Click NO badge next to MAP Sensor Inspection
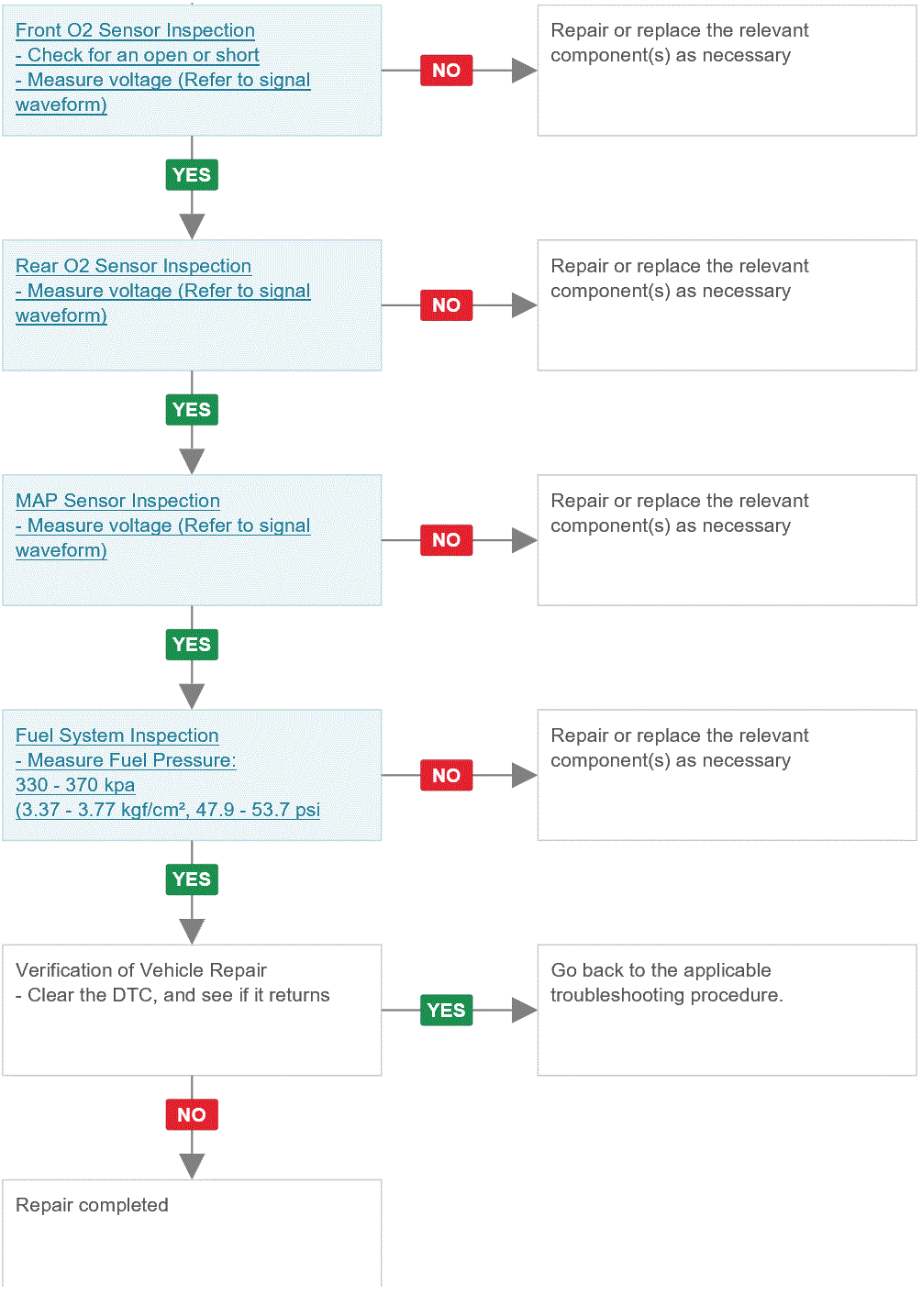 point(446,540)
